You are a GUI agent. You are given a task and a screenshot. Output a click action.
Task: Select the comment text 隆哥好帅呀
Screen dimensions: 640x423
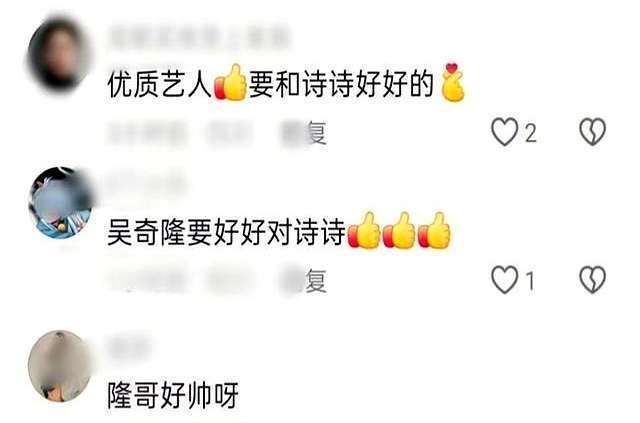173,395
